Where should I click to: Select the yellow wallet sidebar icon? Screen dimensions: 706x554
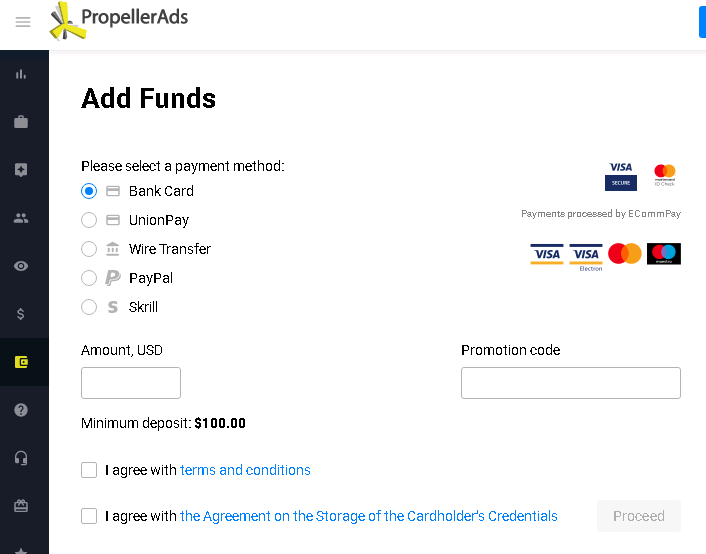pyautogui.click(x=21, y=362)
